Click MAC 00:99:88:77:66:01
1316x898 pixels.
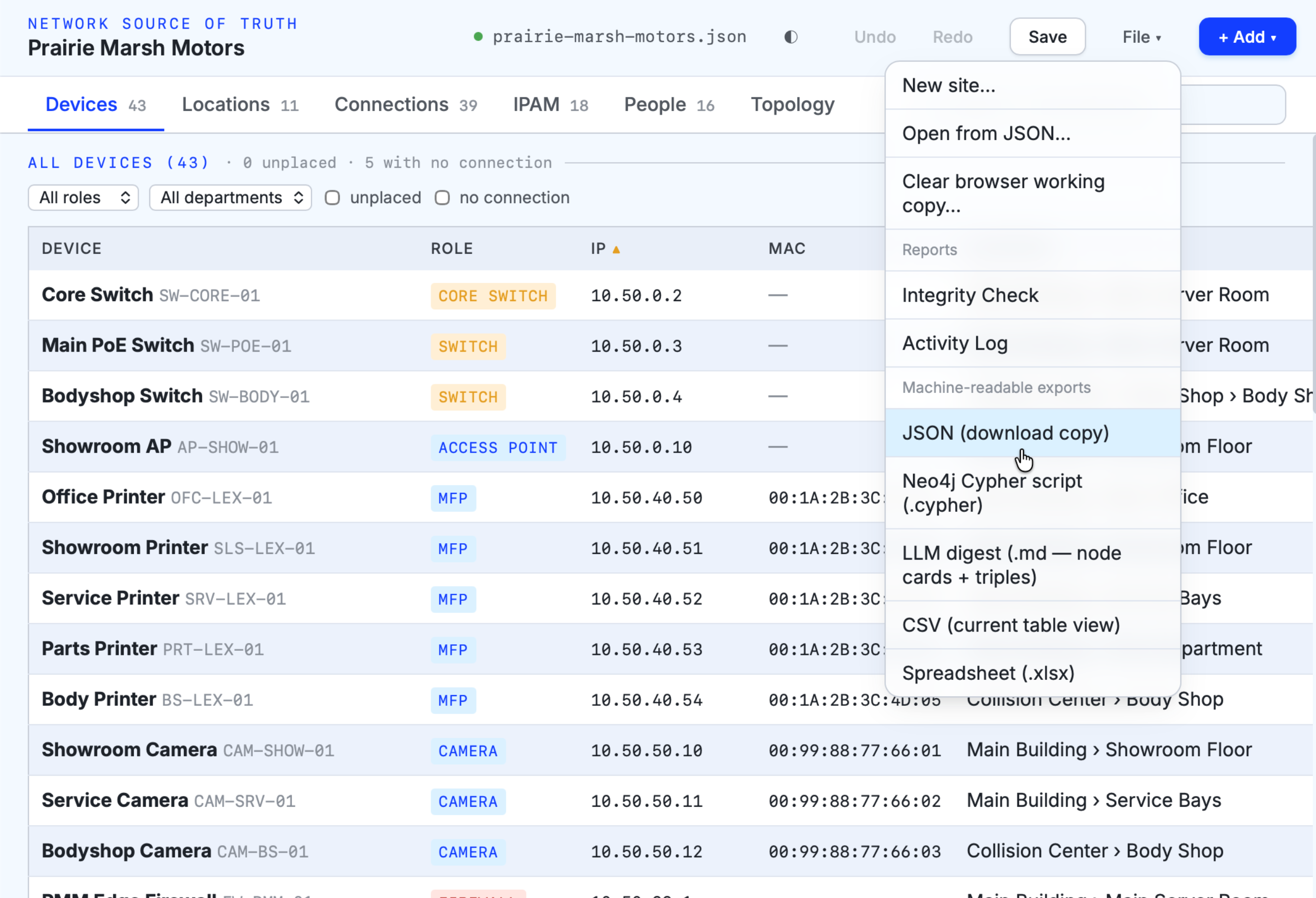point(854,751)
